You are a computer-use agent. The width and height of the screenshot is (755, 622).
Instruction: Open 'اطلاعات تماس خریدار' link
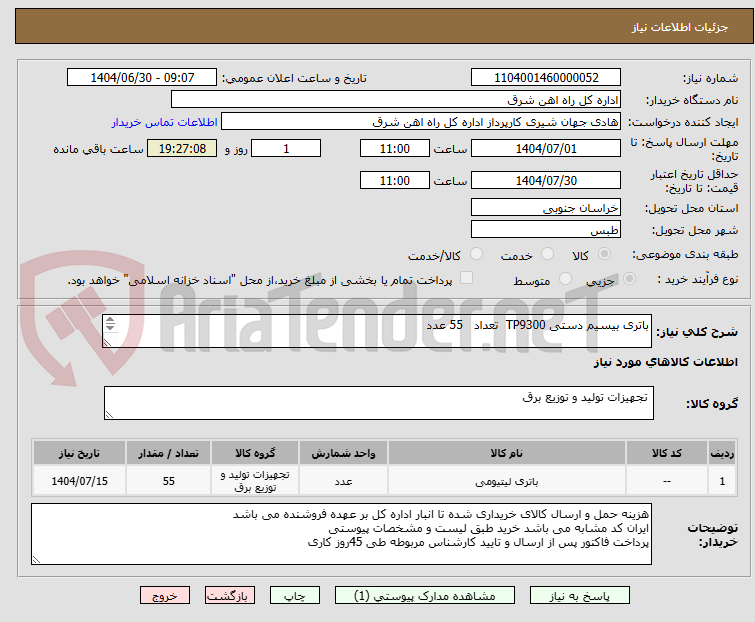[x=165, y=122]
